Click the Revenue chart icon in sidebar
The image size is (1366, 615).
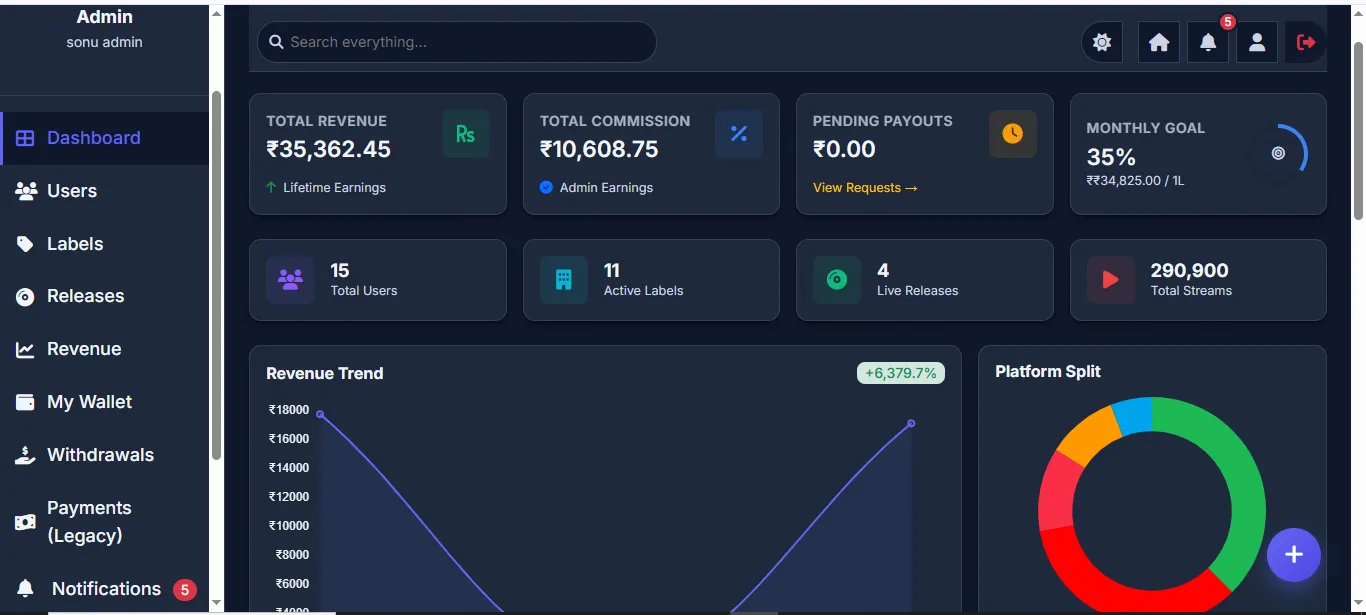point(26,349)
